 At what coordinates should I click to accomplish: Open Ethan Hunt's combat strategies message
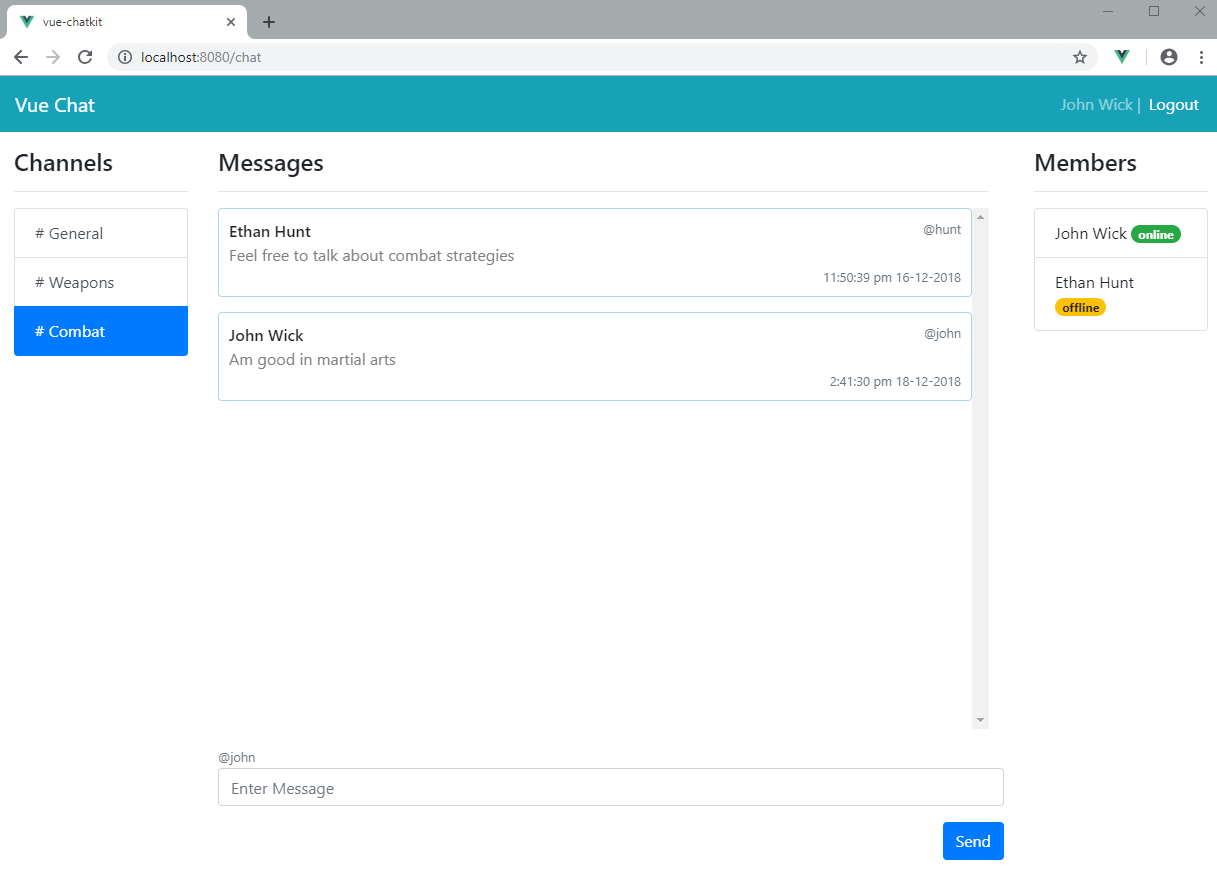tap(594, 252)
